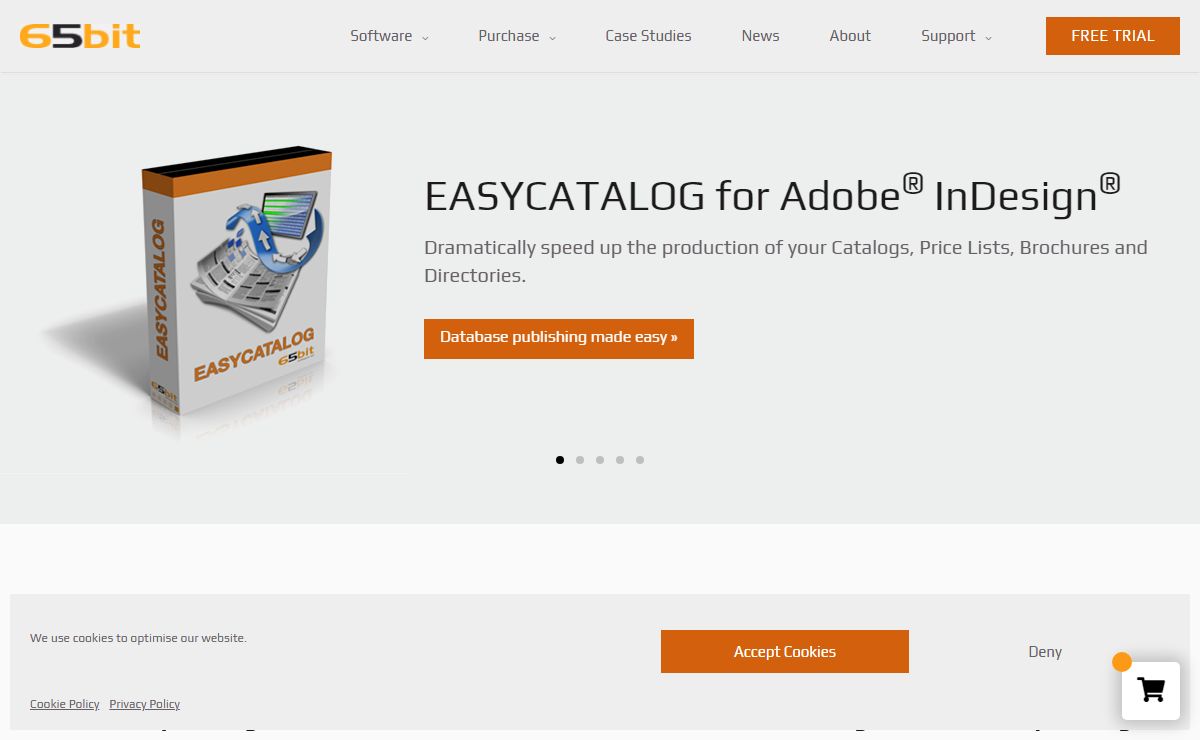Screen dimensions: 1200x740
Task: Click the 65bit logo
Action: click(80, 36)
